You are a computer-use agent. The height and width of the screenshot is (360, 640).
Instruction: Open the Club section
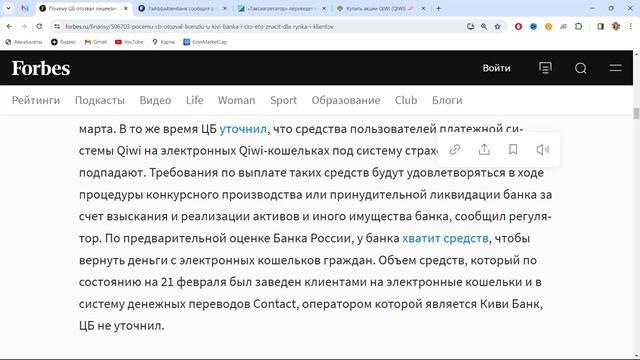coord(406,100)
